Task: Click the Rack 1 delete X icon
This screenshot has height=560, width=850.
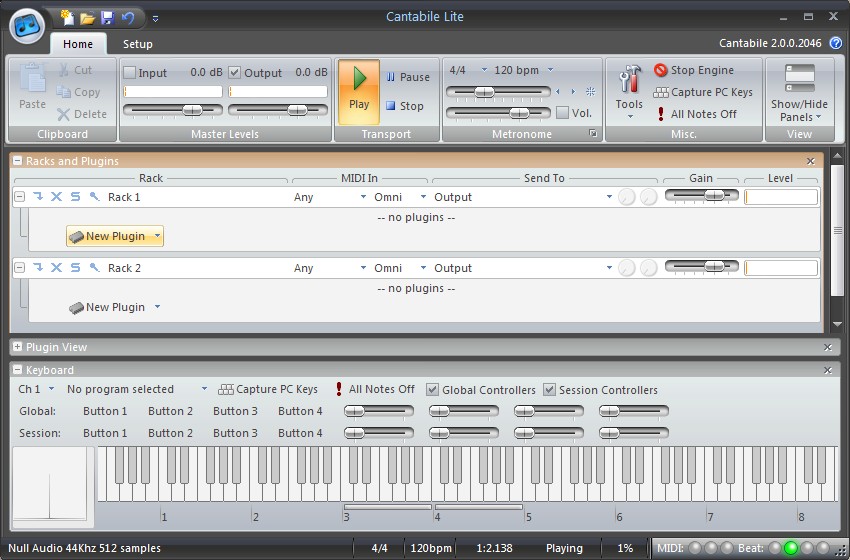Action: point(56,196)
